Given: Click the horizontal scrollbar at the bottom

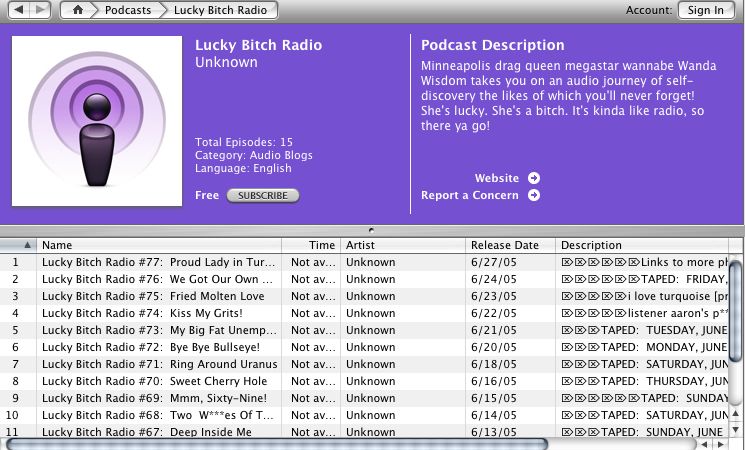Looking at the screenshot, I should [277, 445].
